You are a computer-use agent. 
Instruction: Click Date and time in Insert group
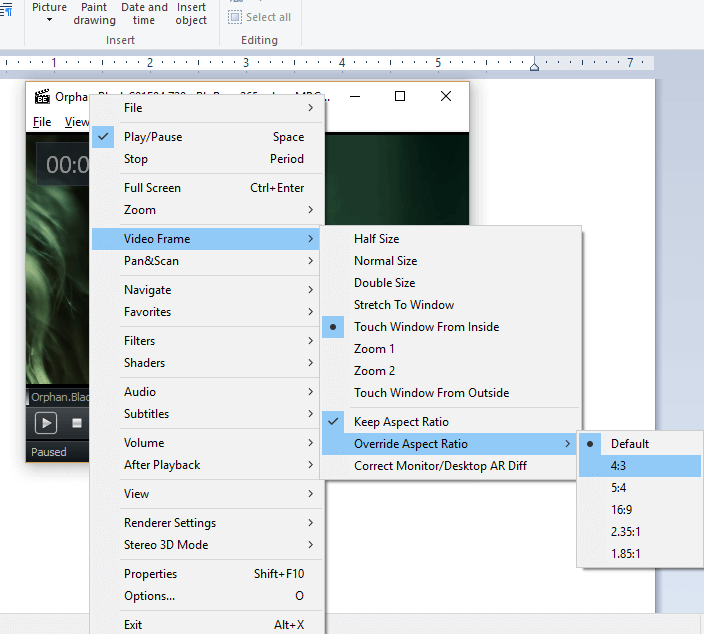(144, 13)
